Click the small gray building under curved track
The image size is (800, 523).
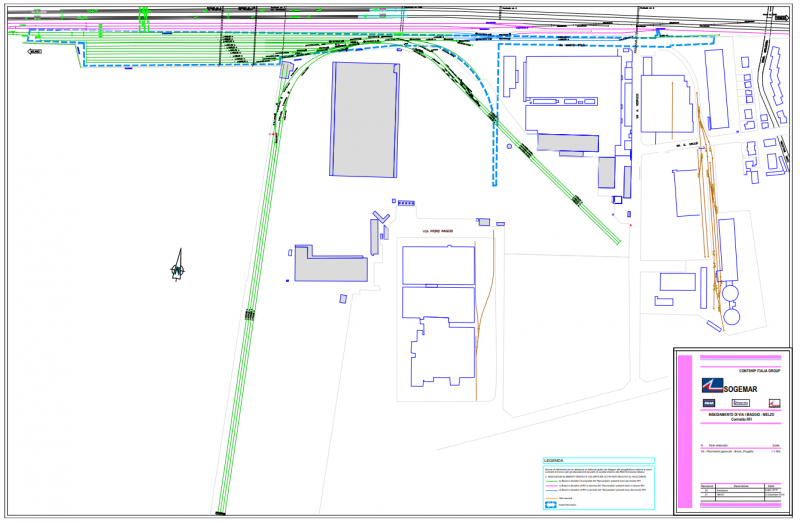point(287,70)
